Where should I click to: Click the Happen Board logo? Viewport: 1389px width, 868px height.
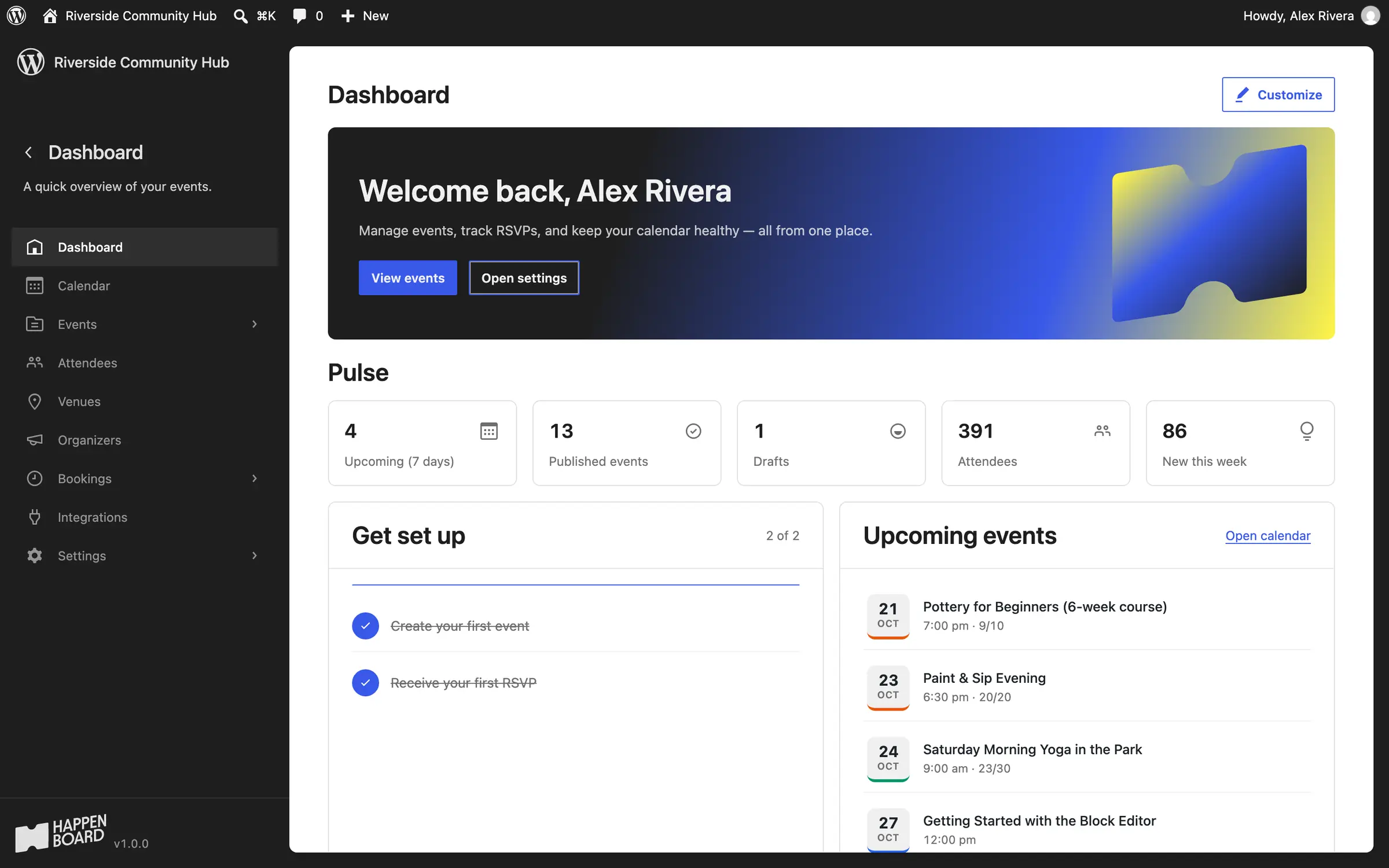pyautogui.click(x=61, y=833)
